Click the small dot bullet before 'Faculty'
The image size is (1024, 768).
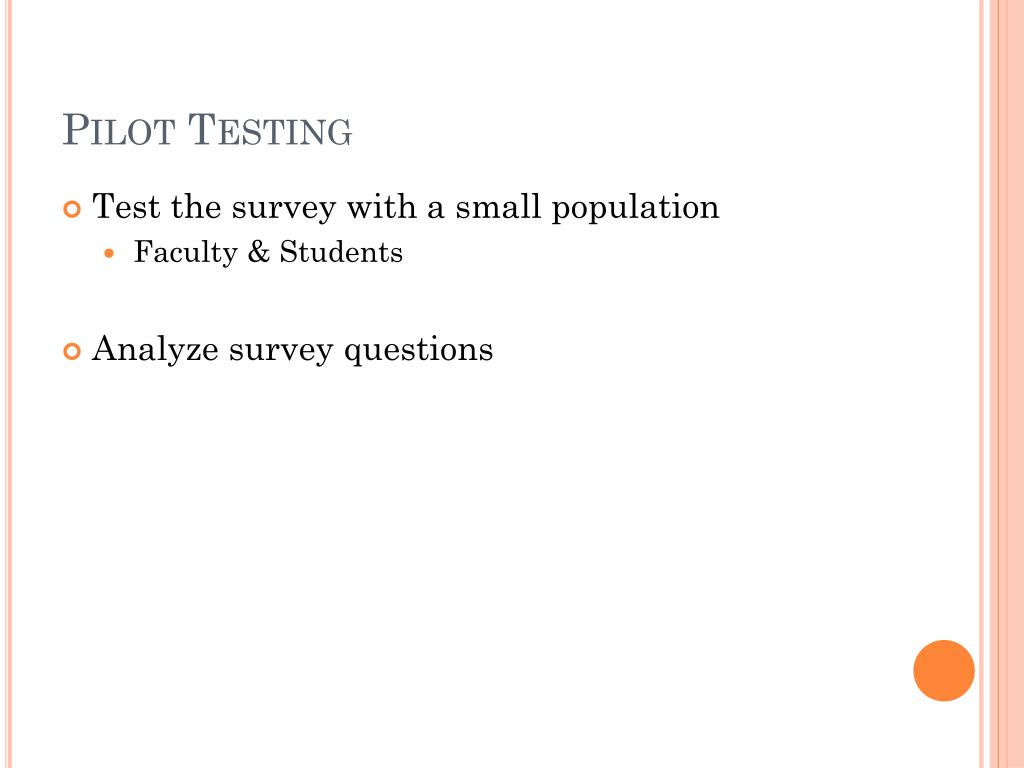109,253
